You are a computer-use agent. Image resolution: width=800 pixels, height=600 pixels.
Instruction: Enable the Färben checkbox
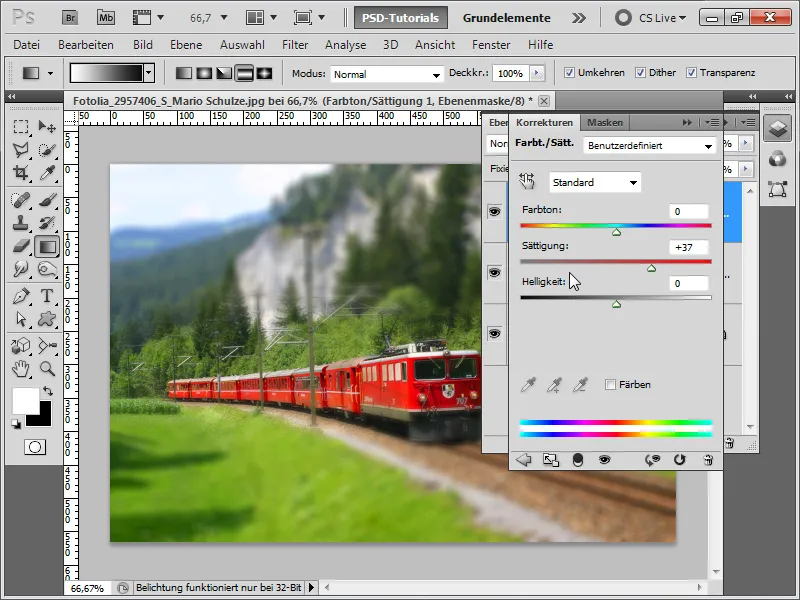[x=610, y=384]
